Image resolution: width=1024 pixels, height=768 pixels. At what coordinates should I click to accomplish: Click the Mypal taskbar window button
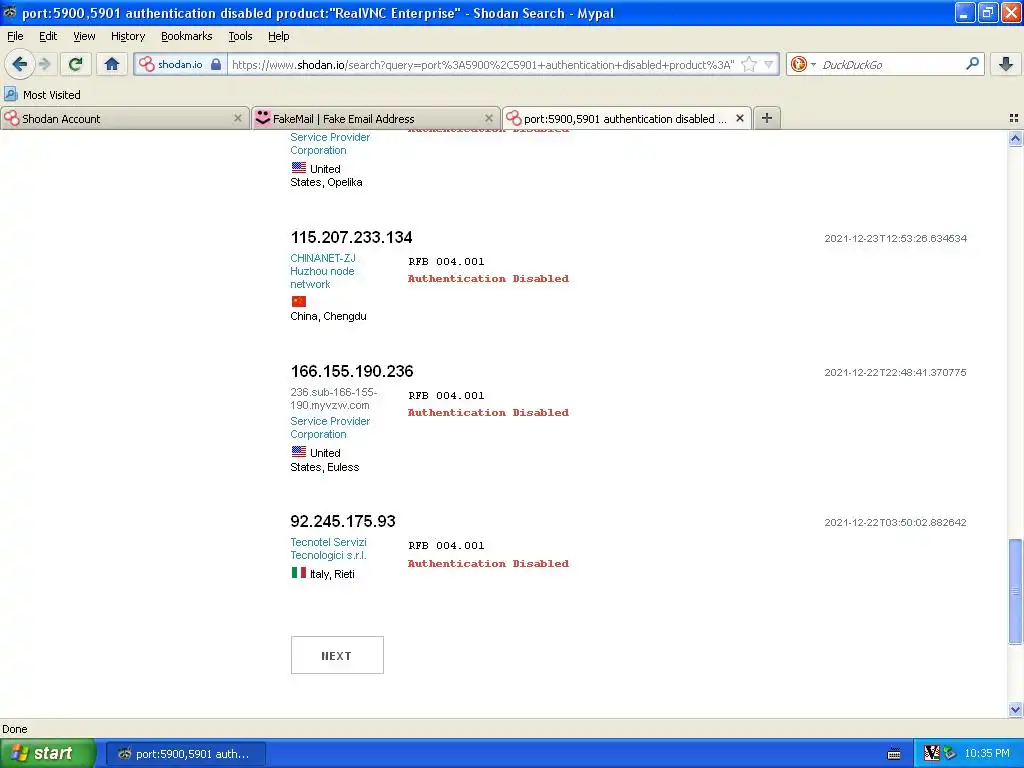point(185,754)
